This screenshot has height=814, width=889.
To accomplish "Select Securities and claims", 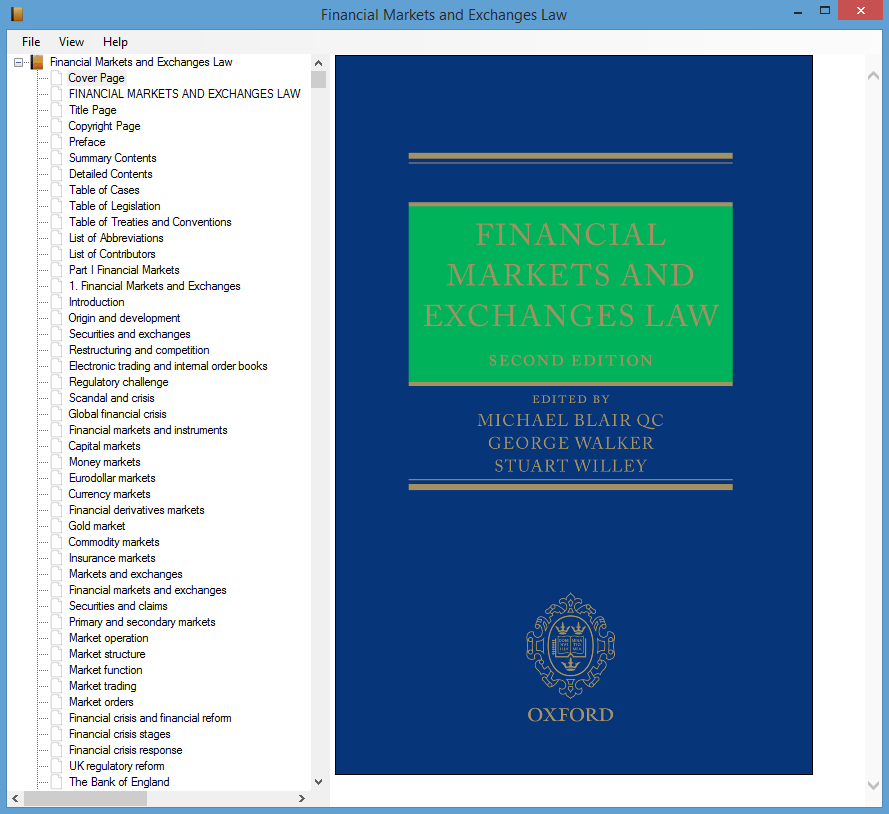I will point(118,606).
